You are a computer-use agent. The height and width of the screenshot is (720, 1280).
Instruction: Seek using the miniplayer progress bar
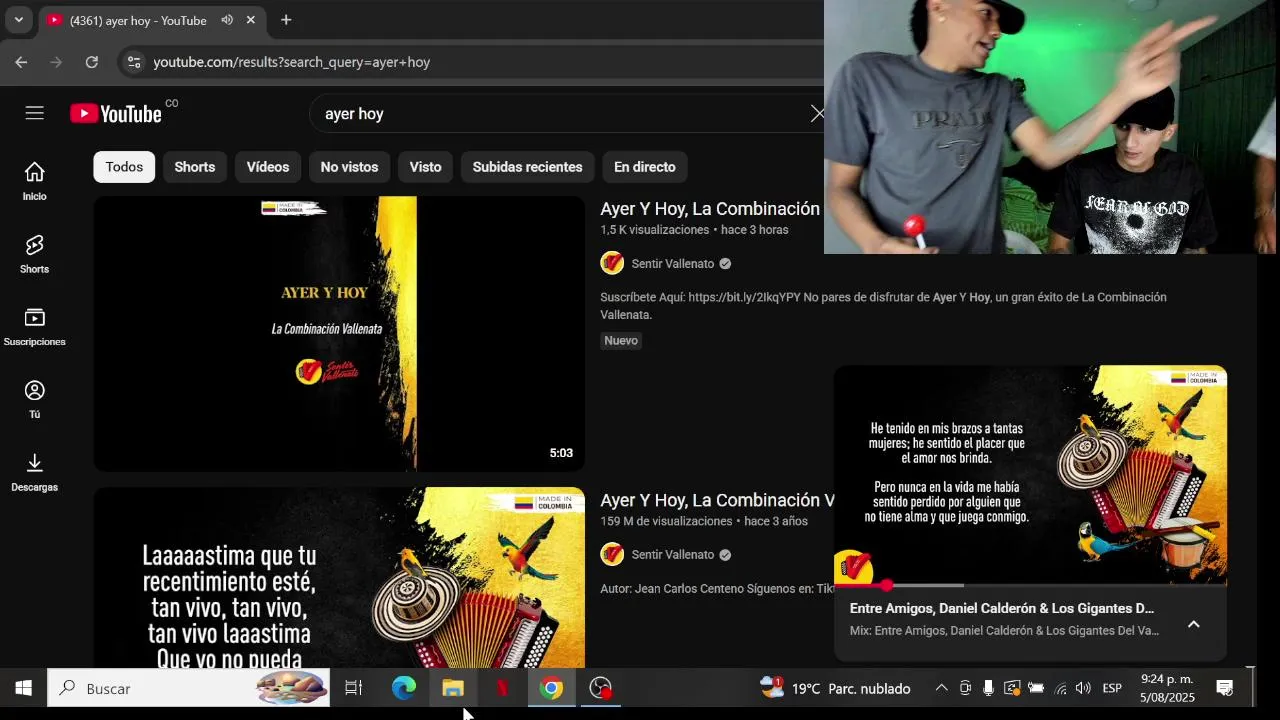[1030, 585]
